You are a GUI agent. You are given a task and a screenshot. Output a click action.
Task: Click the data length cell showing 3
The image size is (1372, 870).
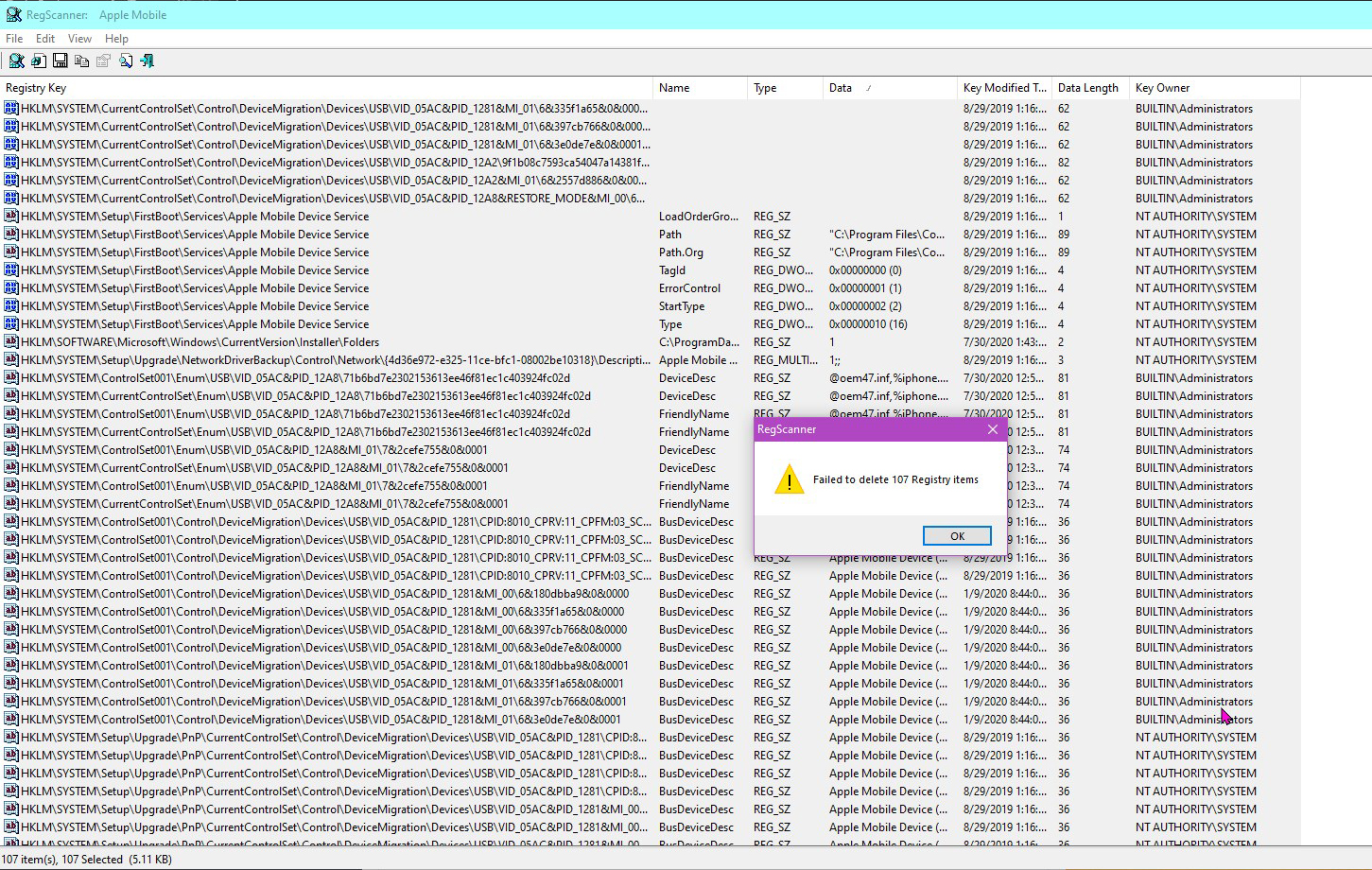[x=1061, y=360]
